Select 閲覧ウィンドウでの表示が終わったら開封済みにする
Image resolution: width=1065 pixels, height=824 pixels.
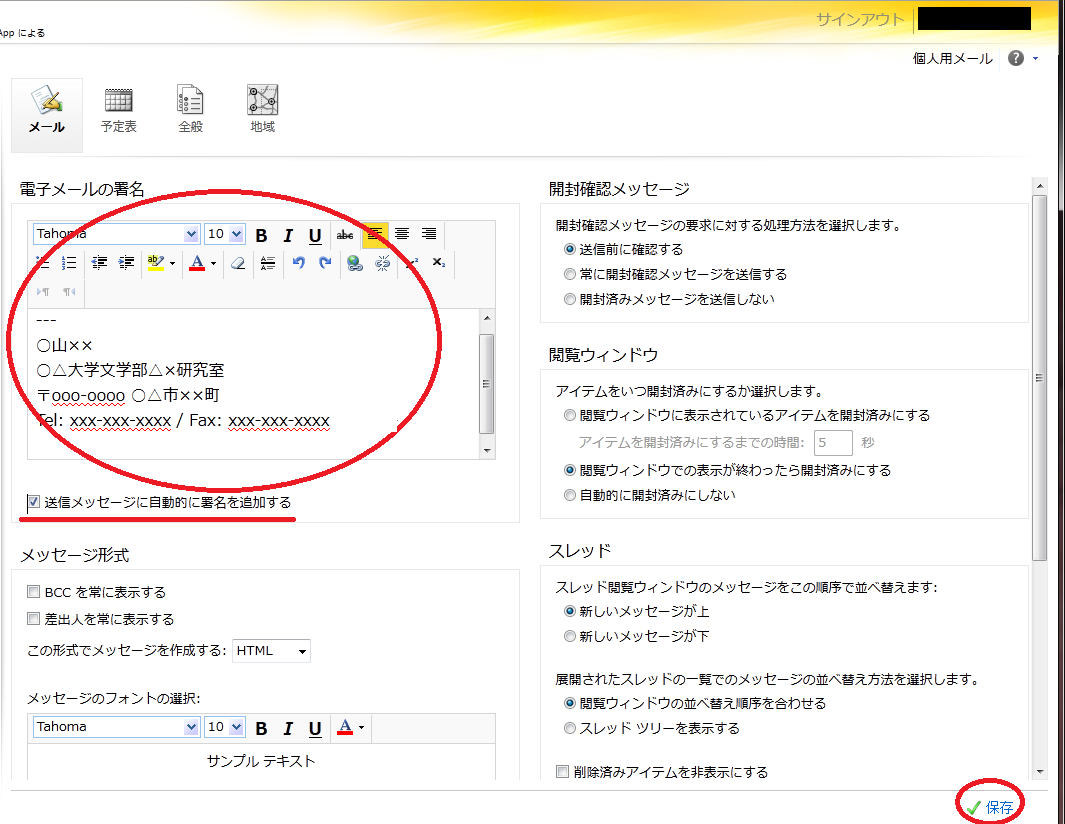click(570, 470)
